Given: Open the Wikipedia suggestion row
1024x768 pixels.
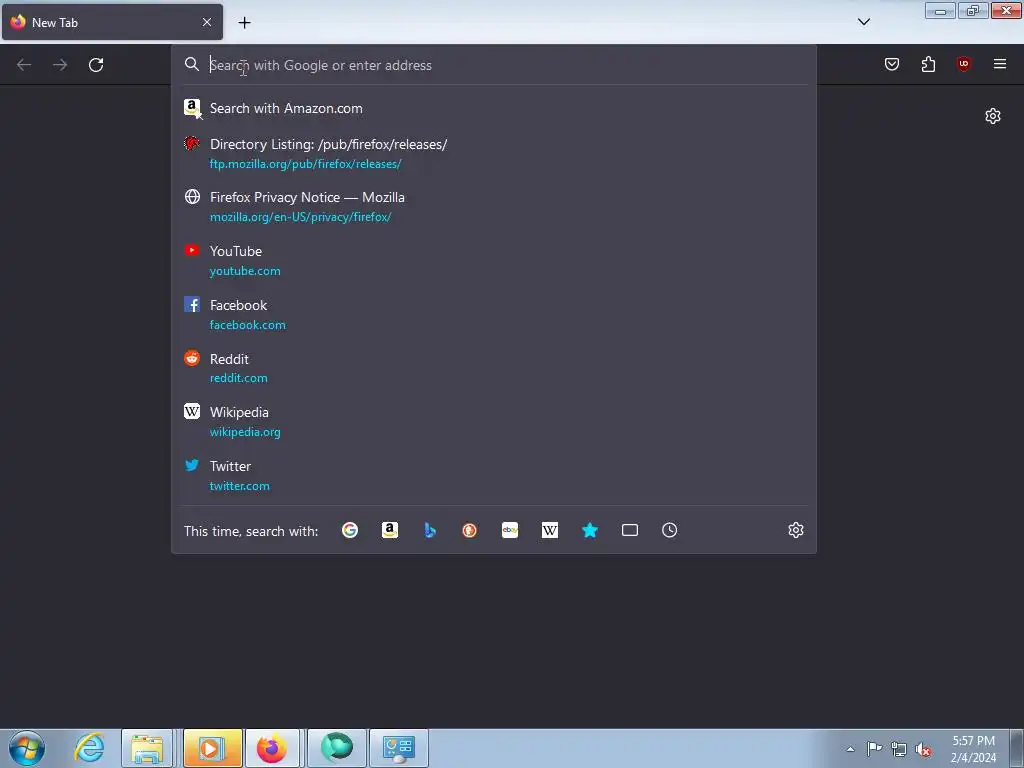Looking at the screenshot, I should pos(494,422).
